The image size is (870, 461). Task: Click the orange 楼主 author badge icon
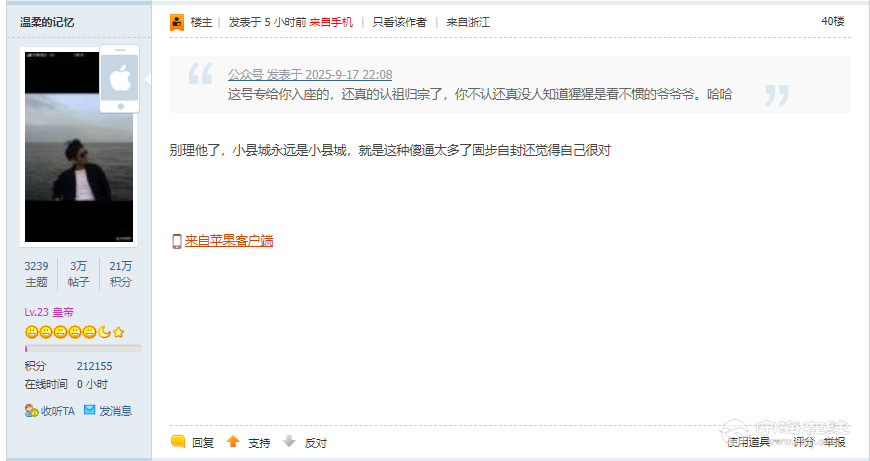click(177, 22)
